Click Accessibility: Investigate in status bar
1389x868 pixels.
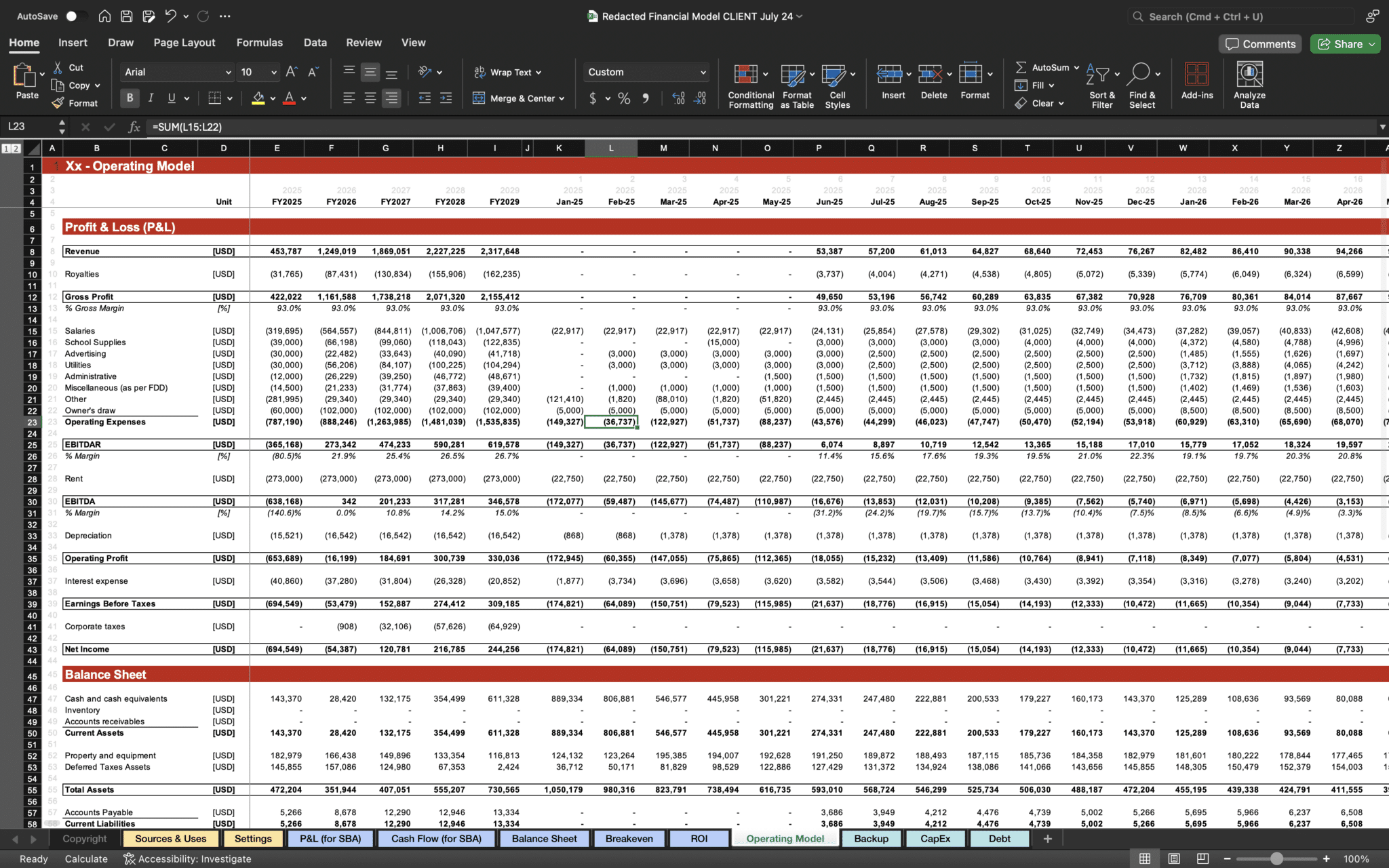[187, 859]
